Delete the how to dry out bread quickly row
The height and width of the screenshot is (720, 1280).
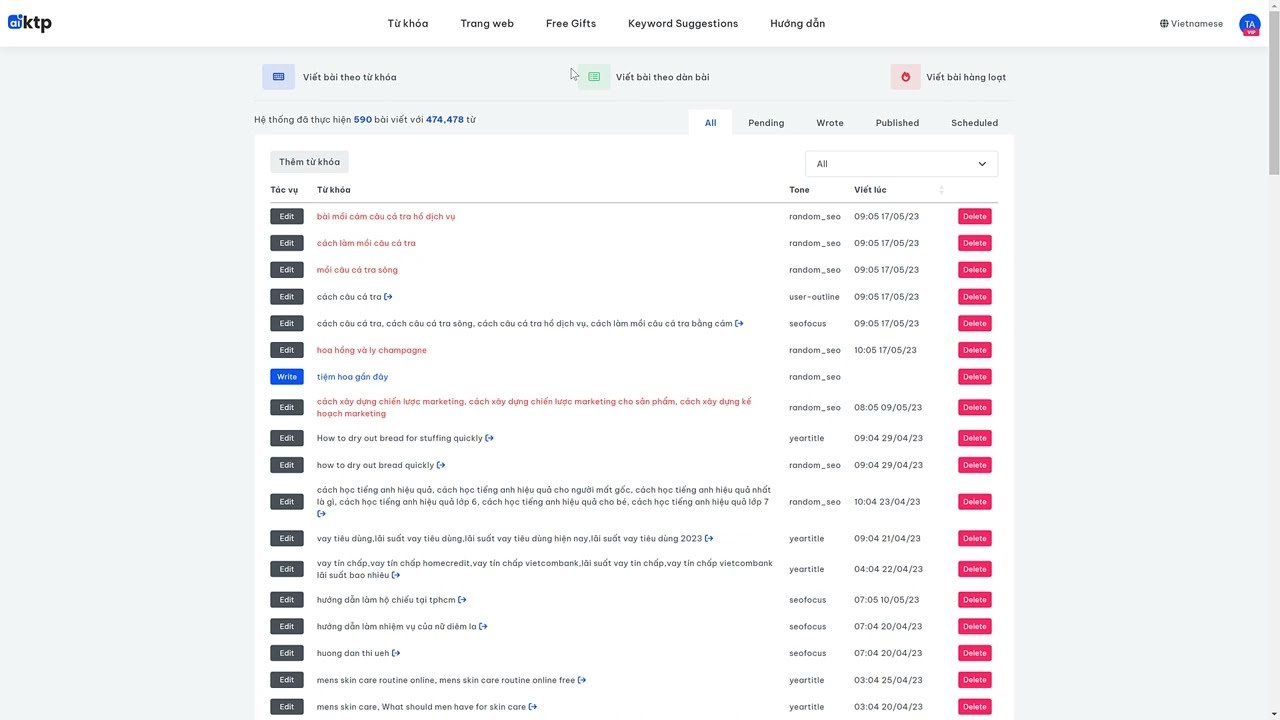(x=975, y=465)
